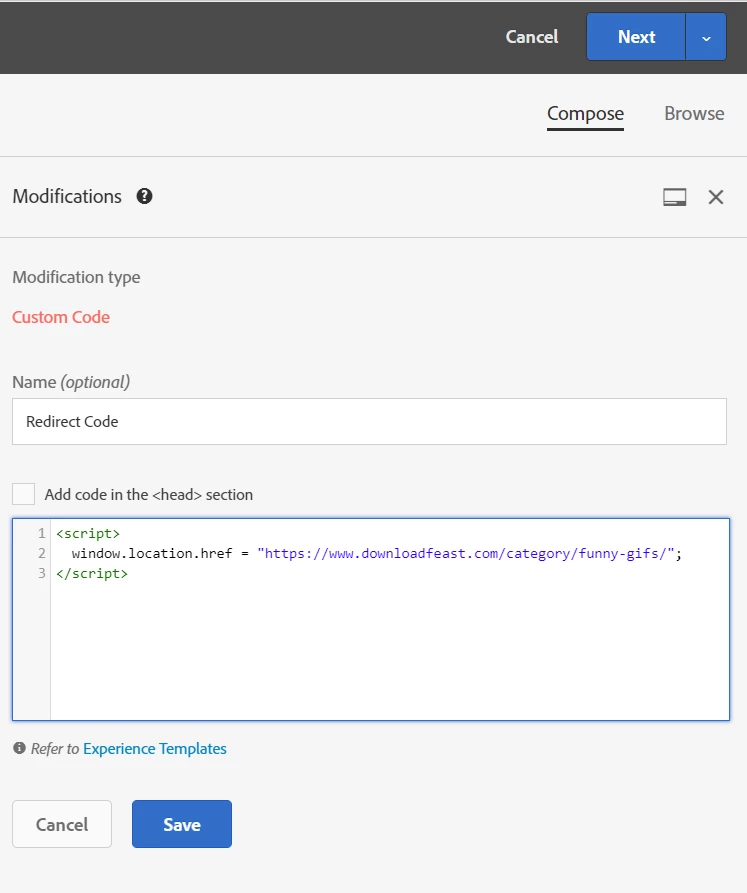The image size is (747, 893).
Task: Click the Custom Code modification type text
Action: coord(61,317)
